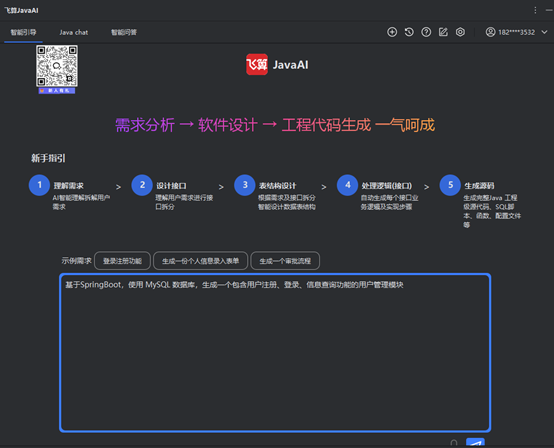Select step 2 设计接口 circle
This screenshot has height=448, width=554.
click(x=142, y=185)
